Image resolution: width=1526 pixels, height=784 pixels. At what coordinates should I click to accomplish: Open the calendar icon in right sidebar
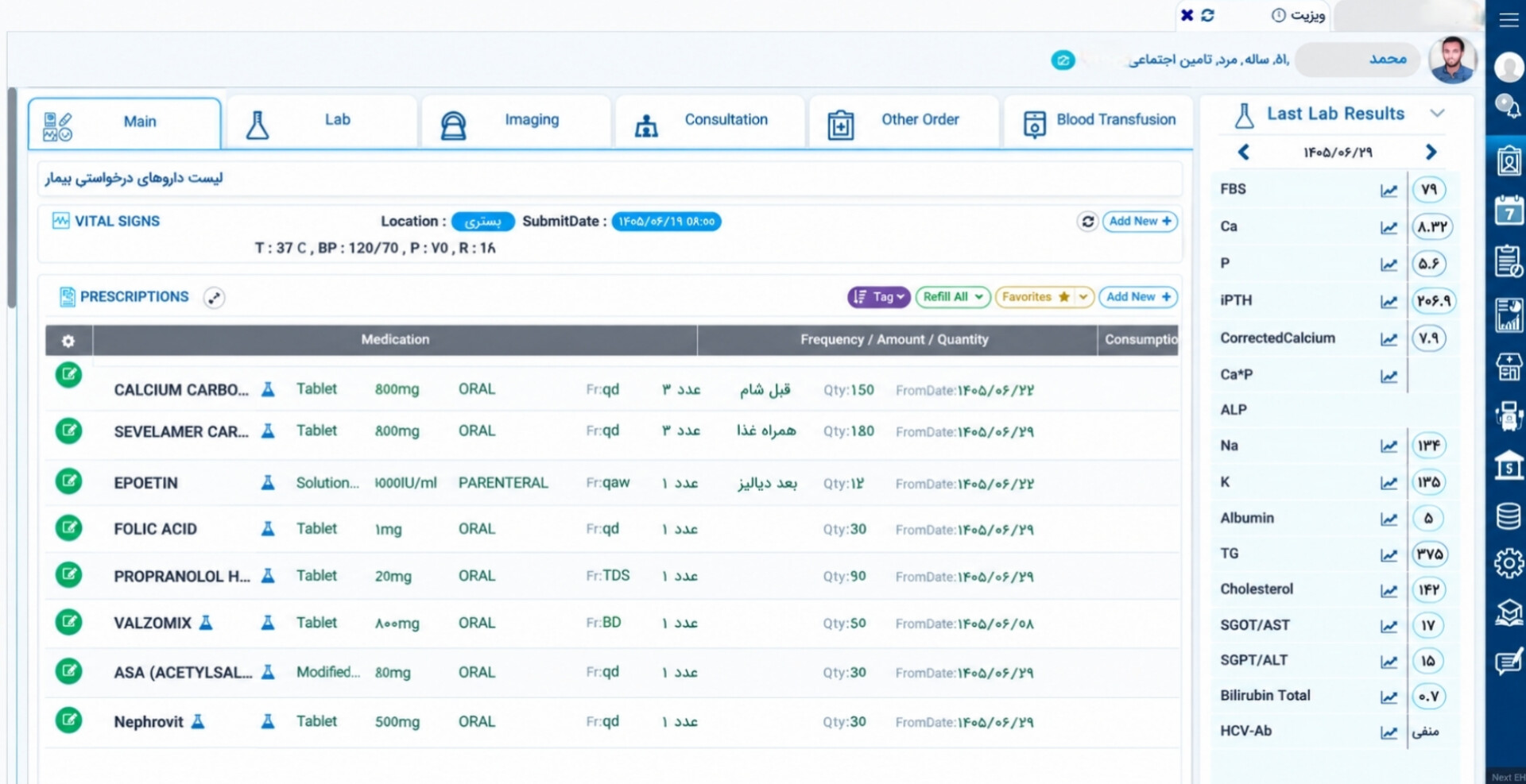pyautogui.click(x=1508, y=210)
